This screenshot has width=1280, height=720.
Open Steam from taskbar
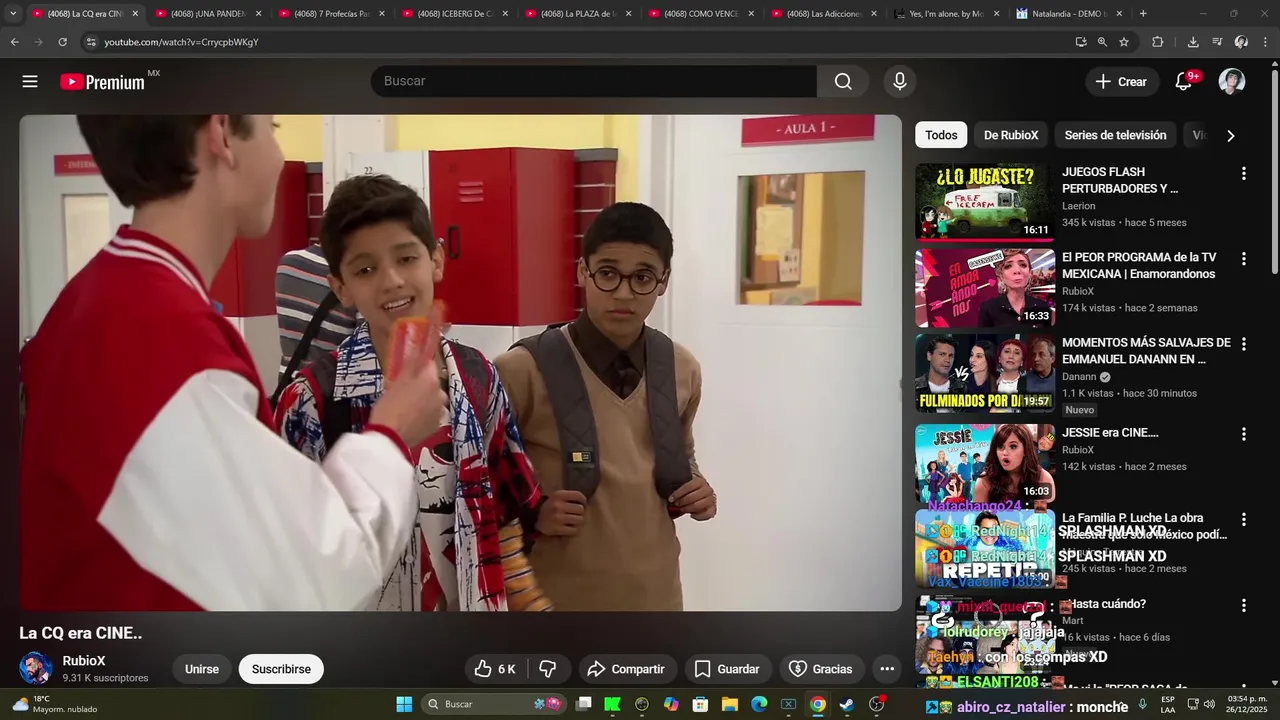pos(847,704)
